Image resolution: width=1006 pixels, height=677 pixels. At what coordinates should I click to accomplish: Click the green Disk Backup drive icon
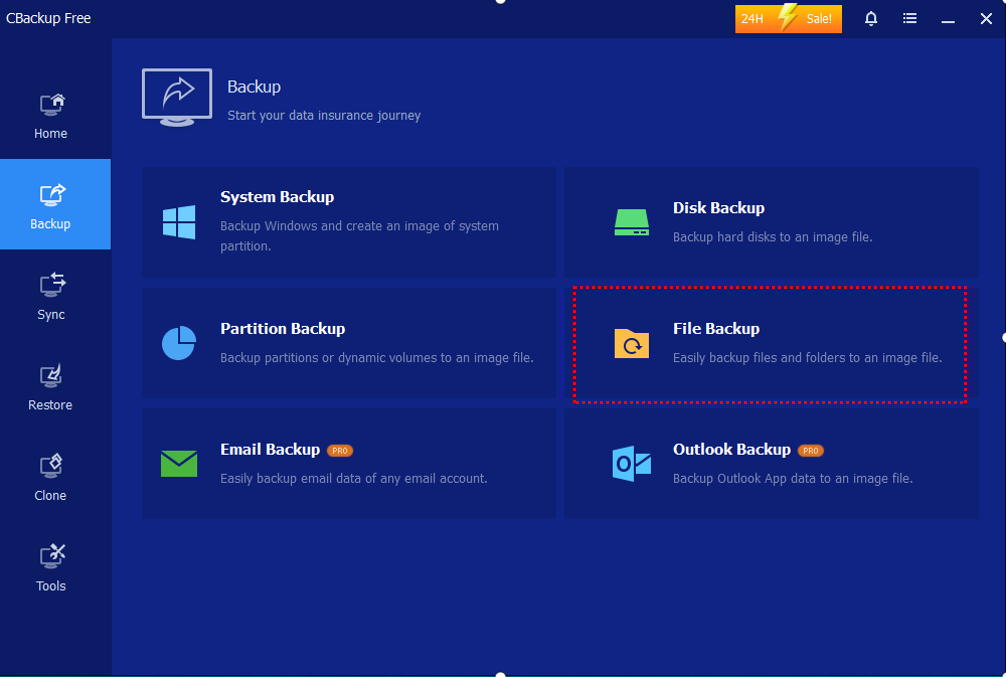631,222
